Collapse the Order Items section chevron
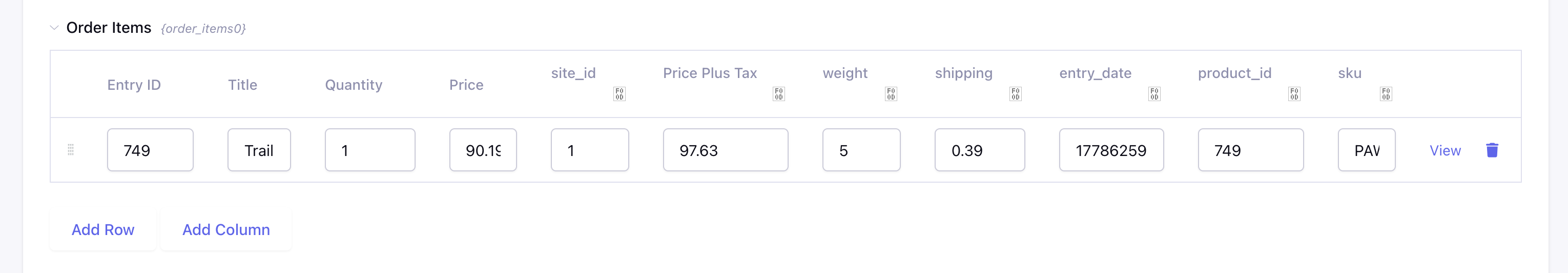Image resolution: width=1568 pixels, height=273 pixels. click(x=54, y=27)
